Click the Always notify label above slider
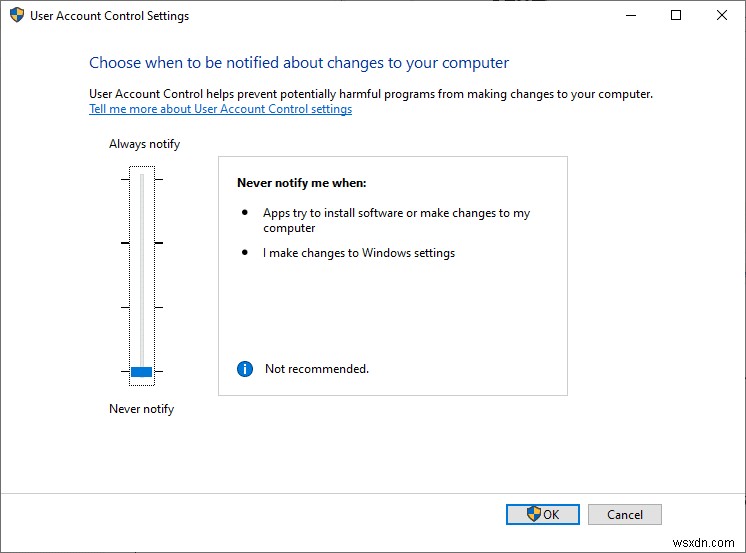Image resolution: width=746 pixels, height=553 pixels. (144, 144)
